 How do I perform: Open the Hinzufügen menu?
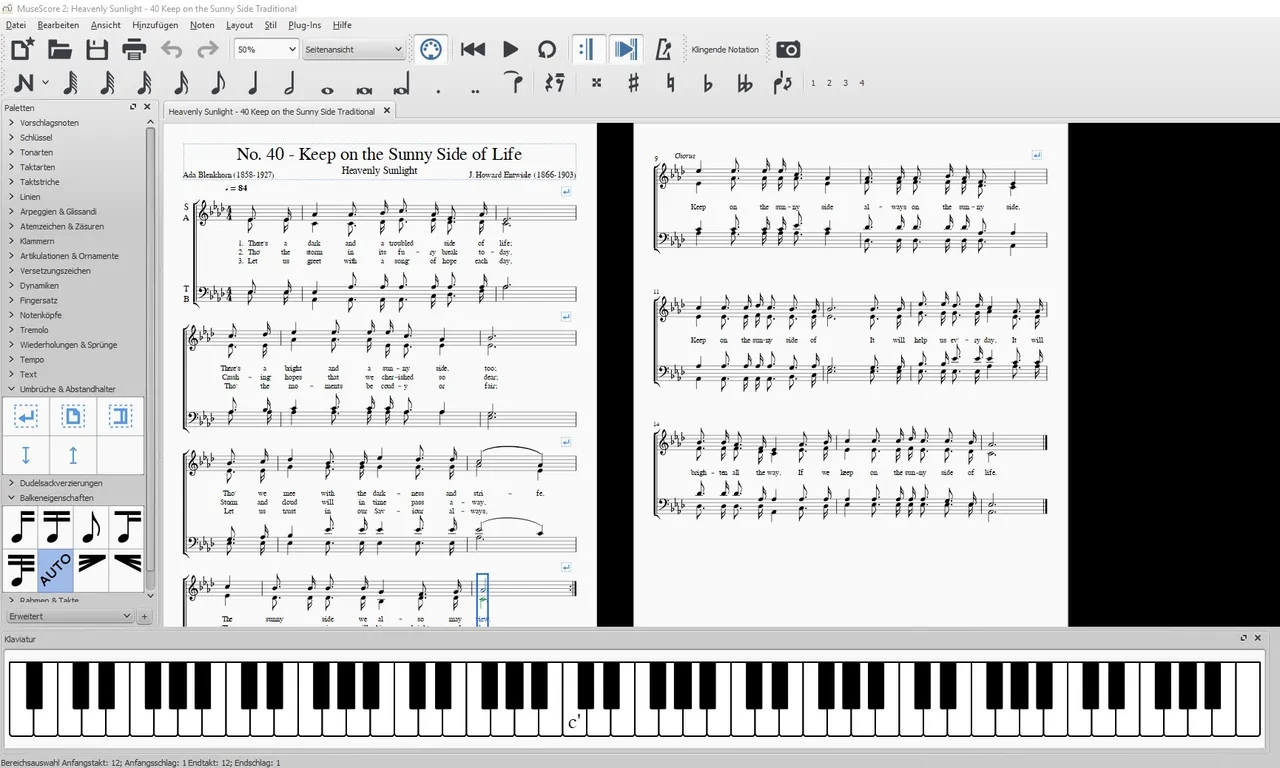(x=155, y=25)
